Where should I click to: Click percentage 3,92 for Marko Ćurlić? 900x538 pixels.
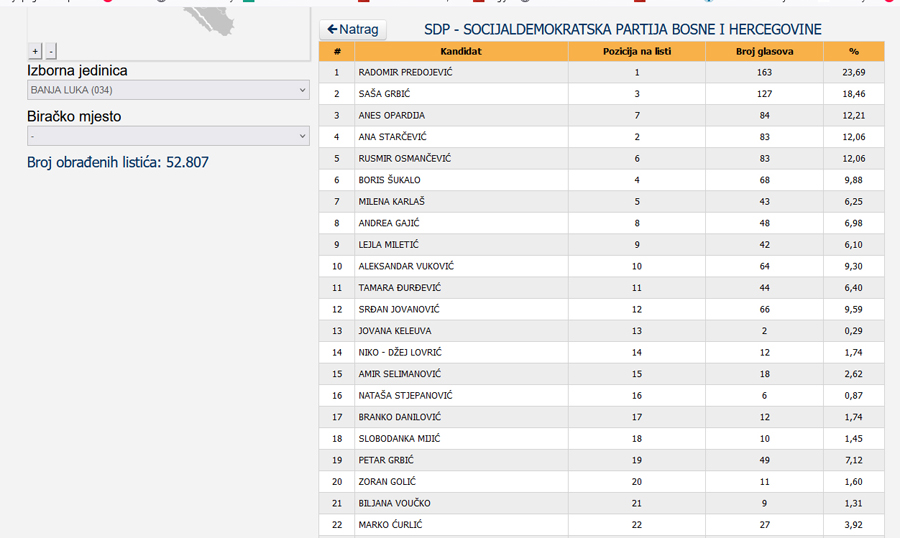854,524
